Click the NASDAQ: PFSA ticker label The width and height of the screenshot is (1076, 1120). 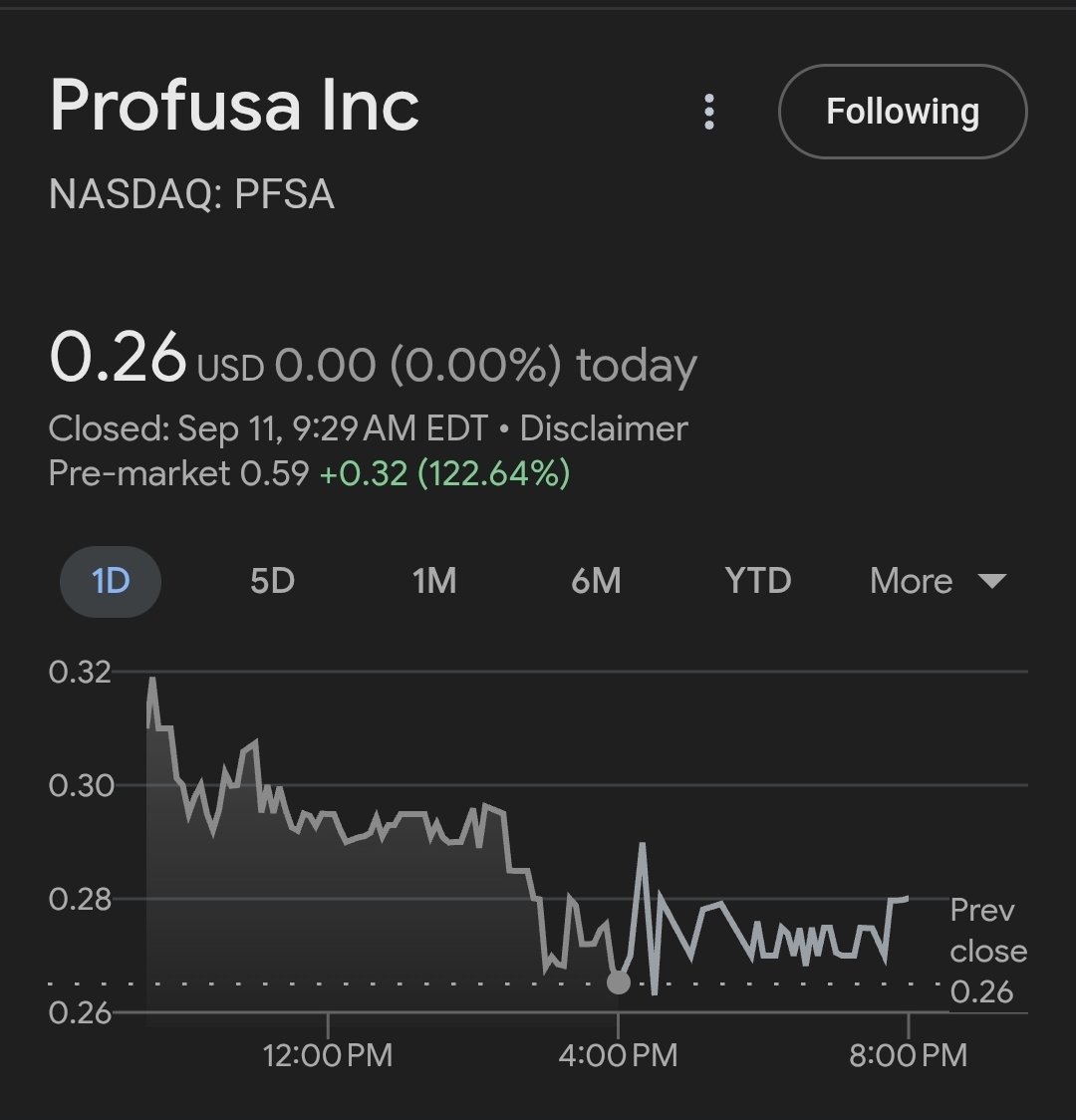191,194
